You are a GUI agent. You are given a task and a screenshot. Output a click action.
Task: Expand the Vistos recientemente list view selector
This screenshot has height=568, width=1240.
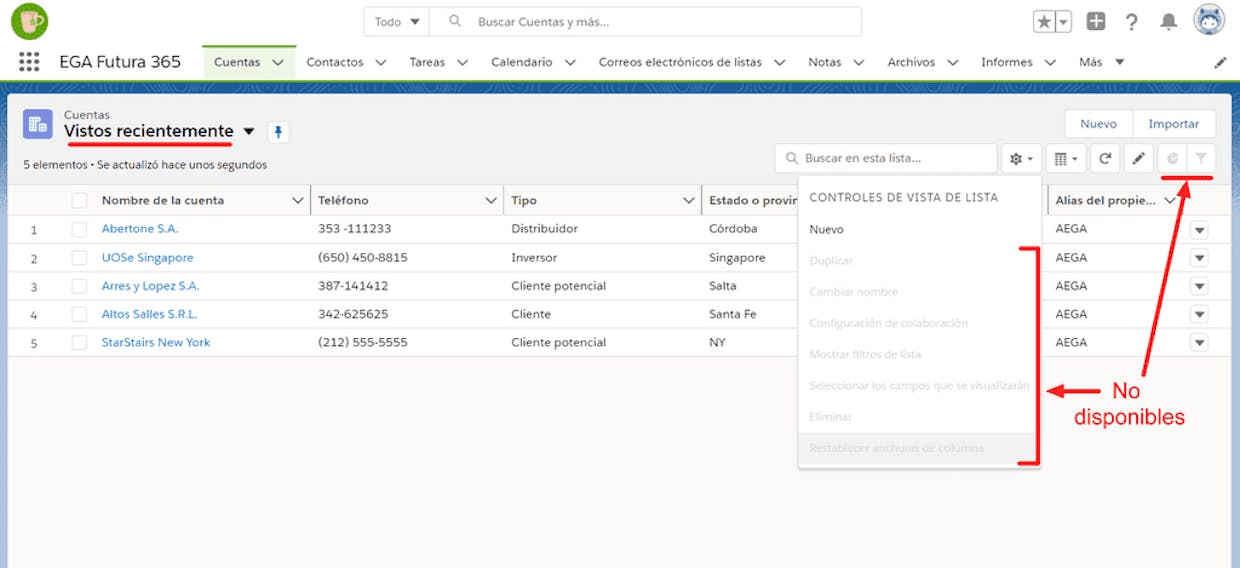point(249,132)
